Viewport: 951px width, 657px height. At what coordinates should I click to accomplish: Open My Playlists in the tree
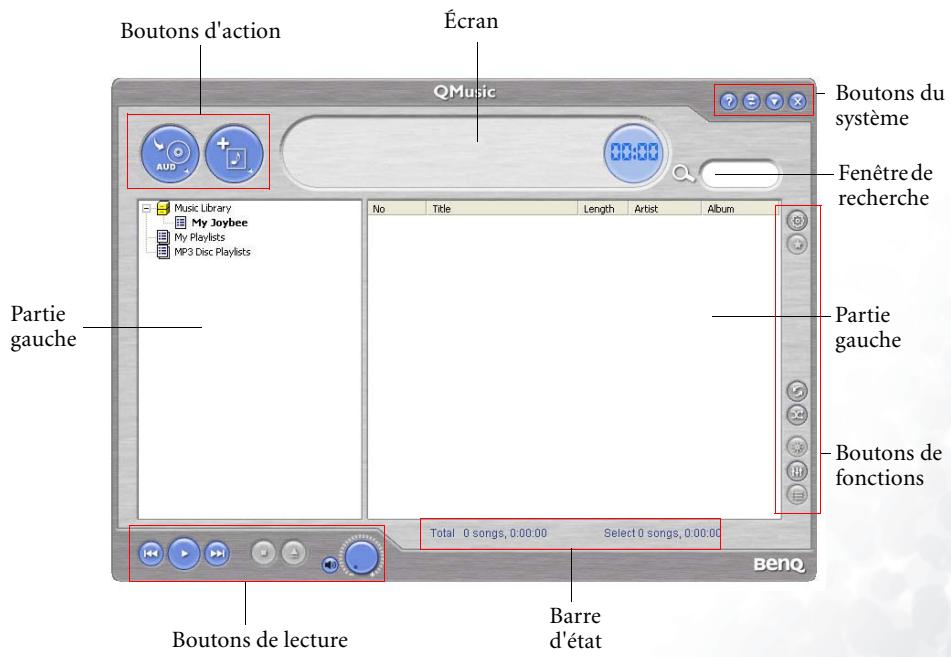coord(200,237)
